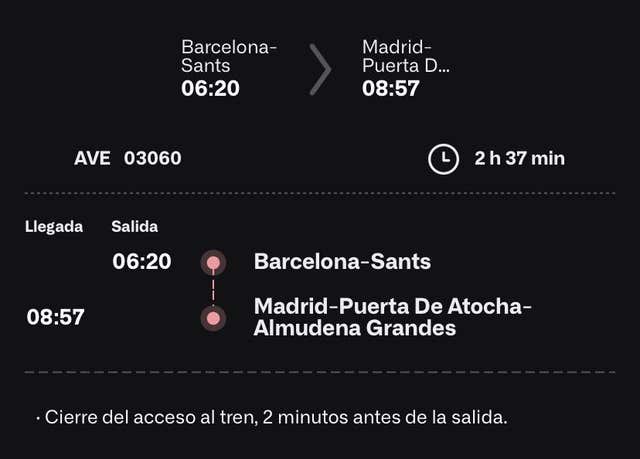Select the 08:57 Llegada time in the itinerary

(x=55, y=318)
